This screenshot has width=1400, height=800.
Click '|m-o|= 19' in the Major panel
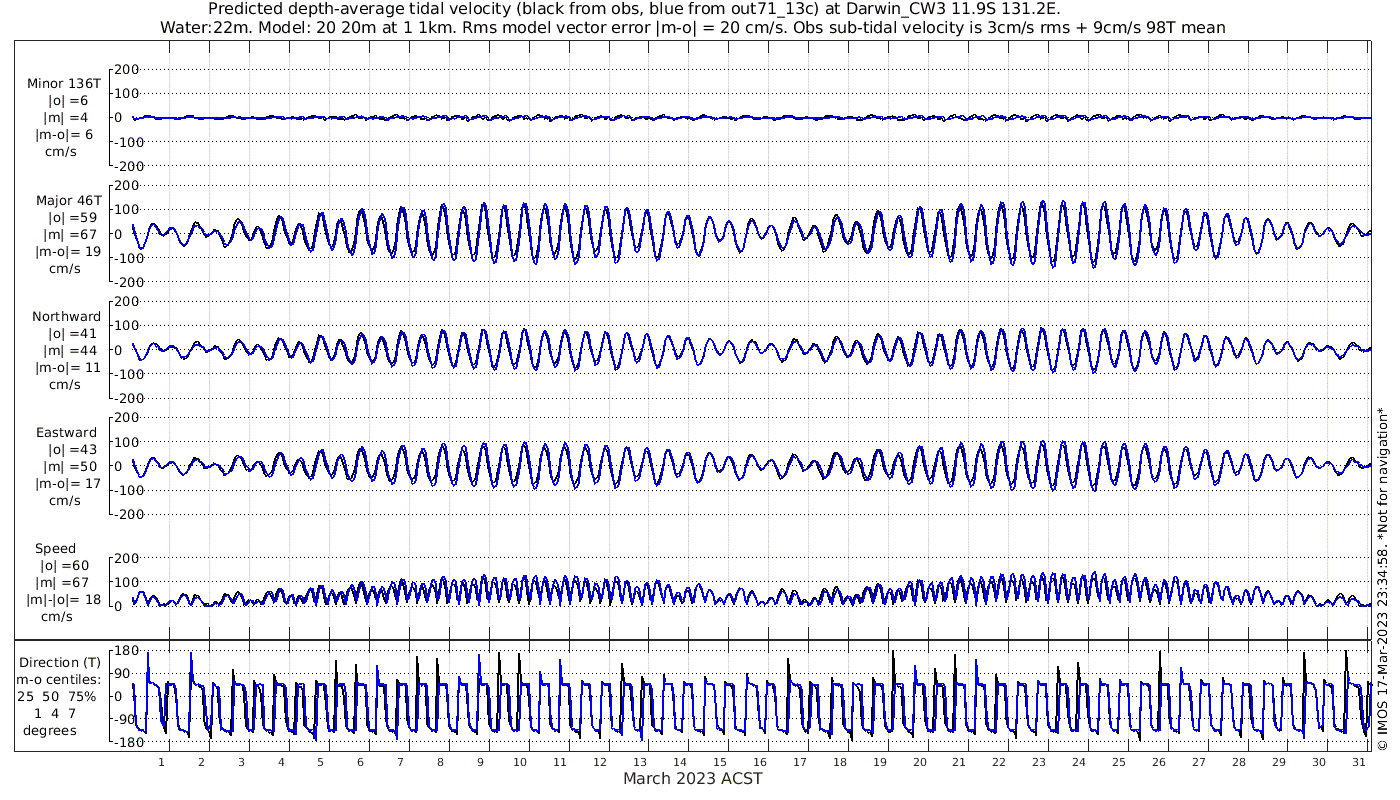pyautogui.click(x=68, y=251)
